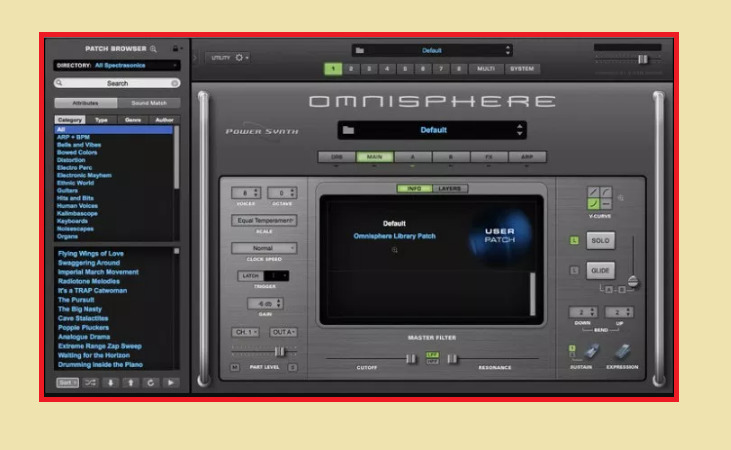Select the Genre attribute tab
This screenshot has height=450, width=731.
[133, 120]
